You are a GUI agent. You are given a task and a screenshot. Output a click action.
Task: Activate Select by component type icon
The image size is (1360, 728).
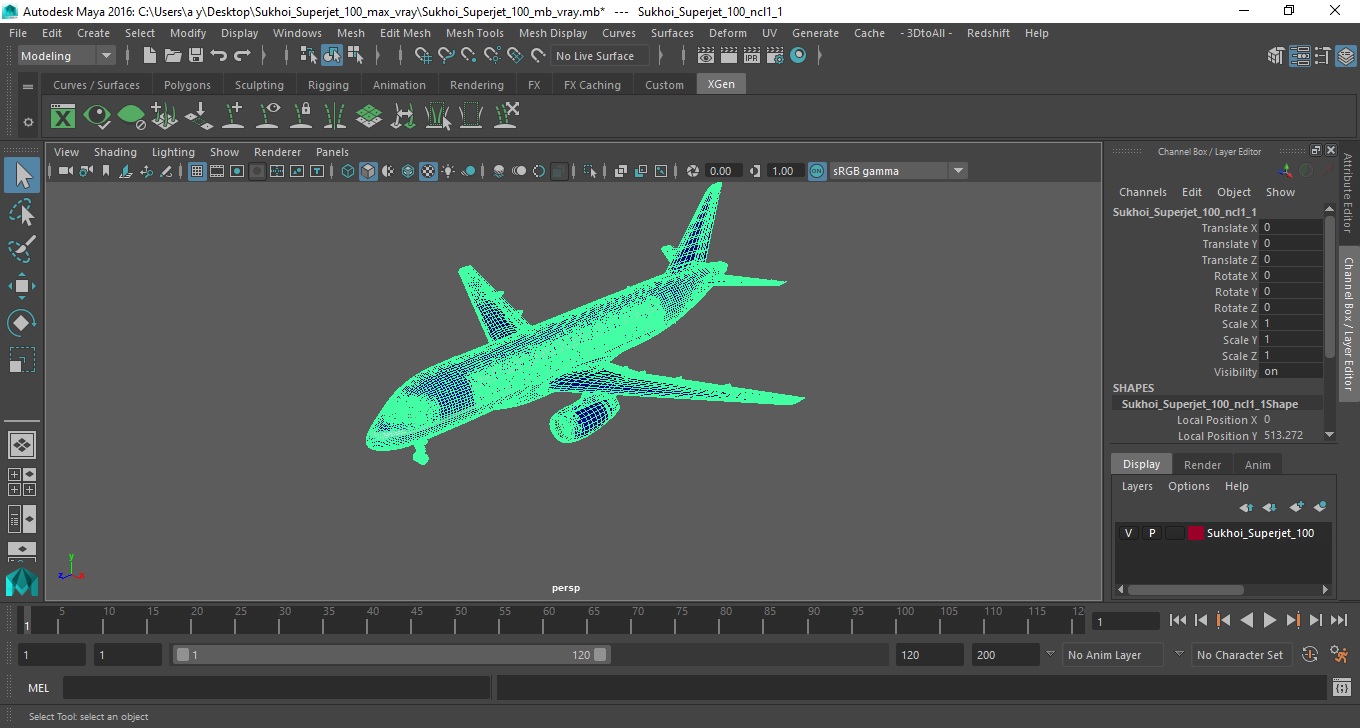pos(355,56)
